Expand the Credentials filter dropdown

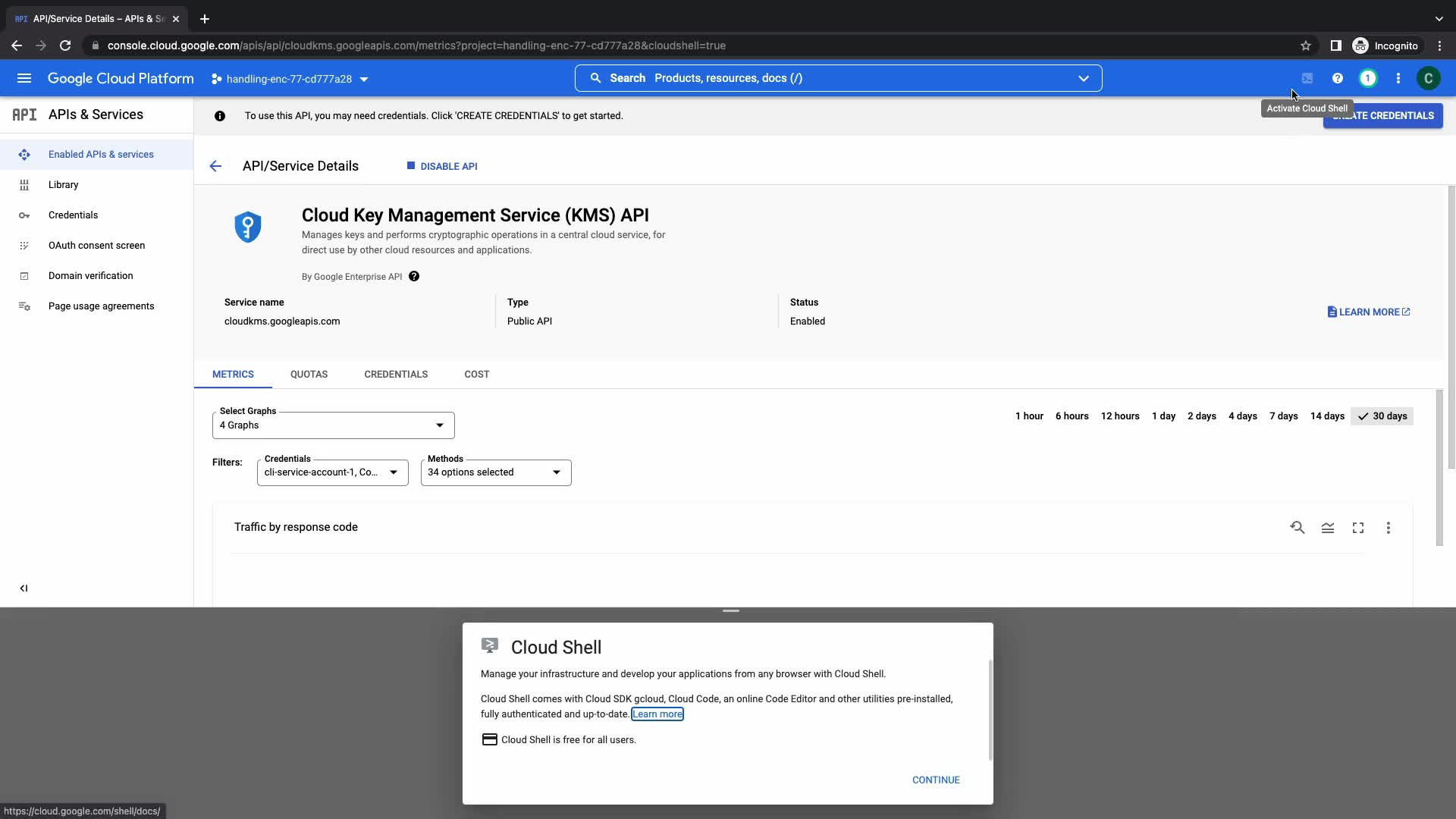pos(332,472)
